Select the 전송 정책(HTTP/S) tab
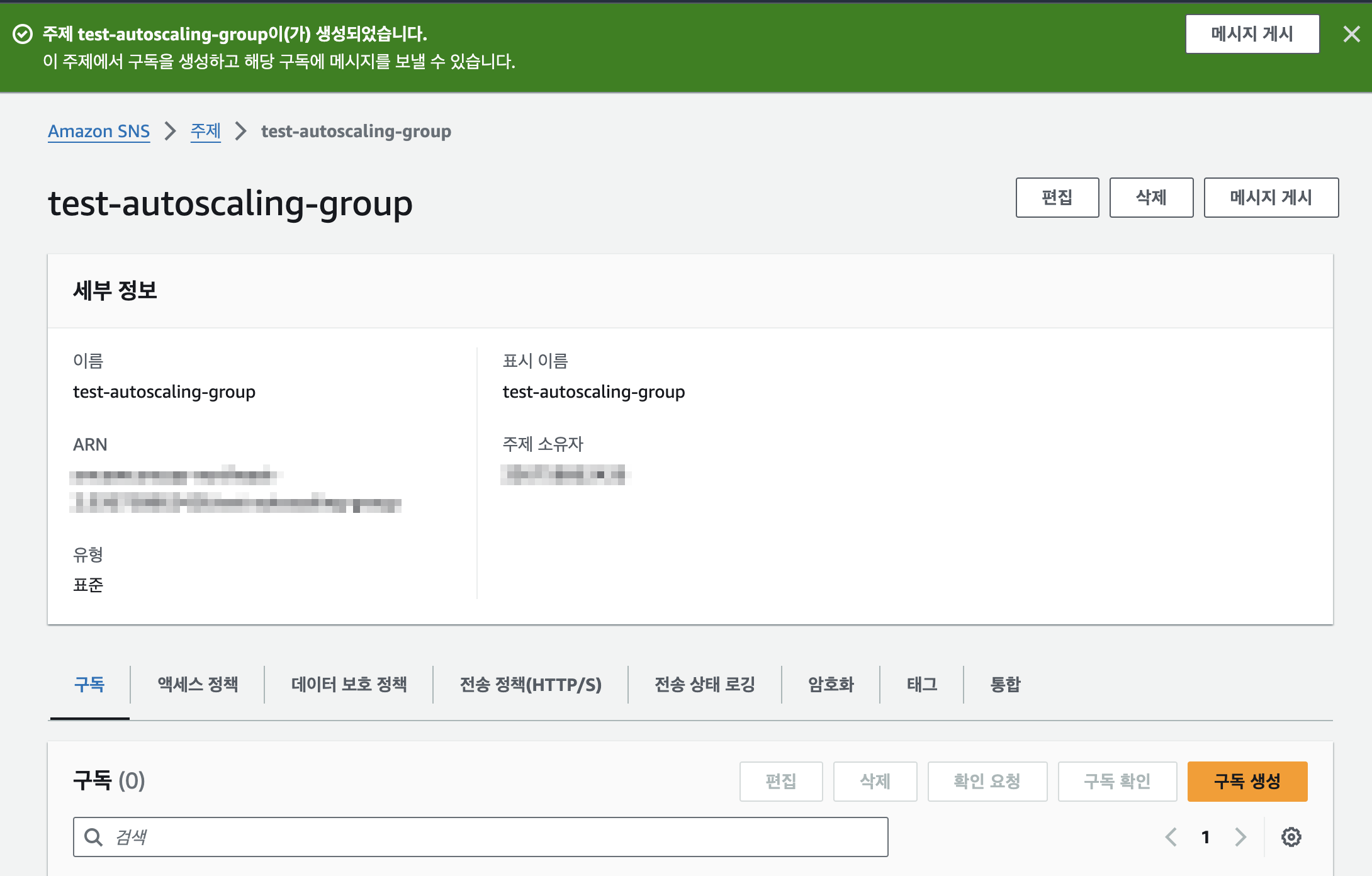Image resolution: width=1372 pixels, height=876 pixels. (x=531, y=684)
